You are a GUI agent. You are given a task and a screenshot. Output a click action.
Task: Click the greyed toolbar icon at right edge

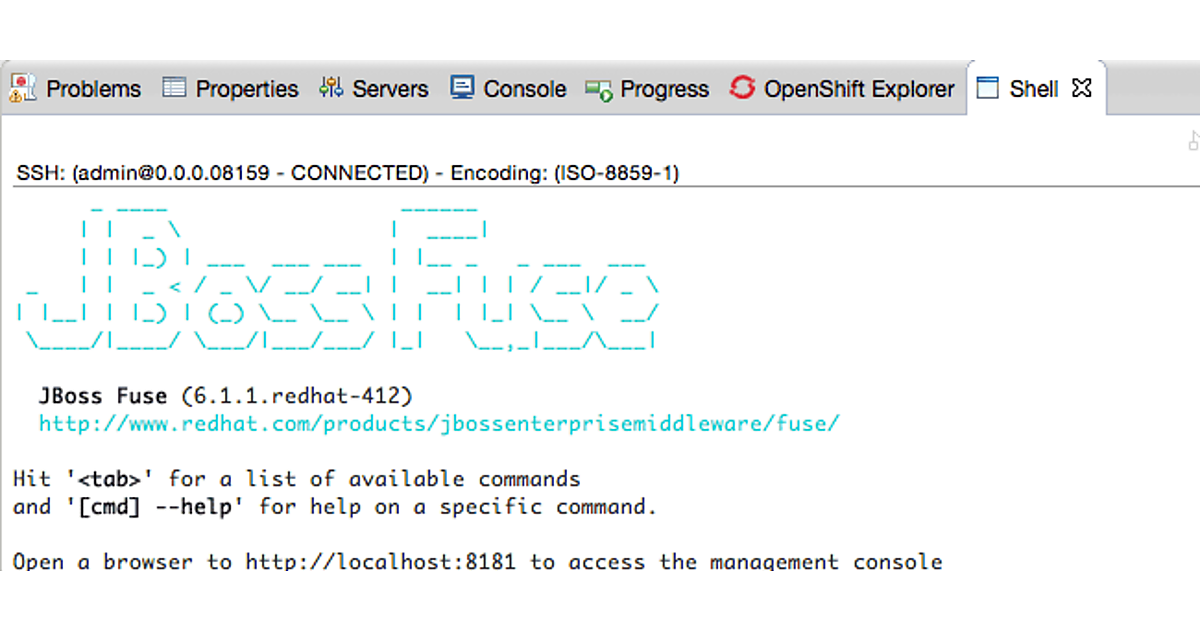[1194, 141]
